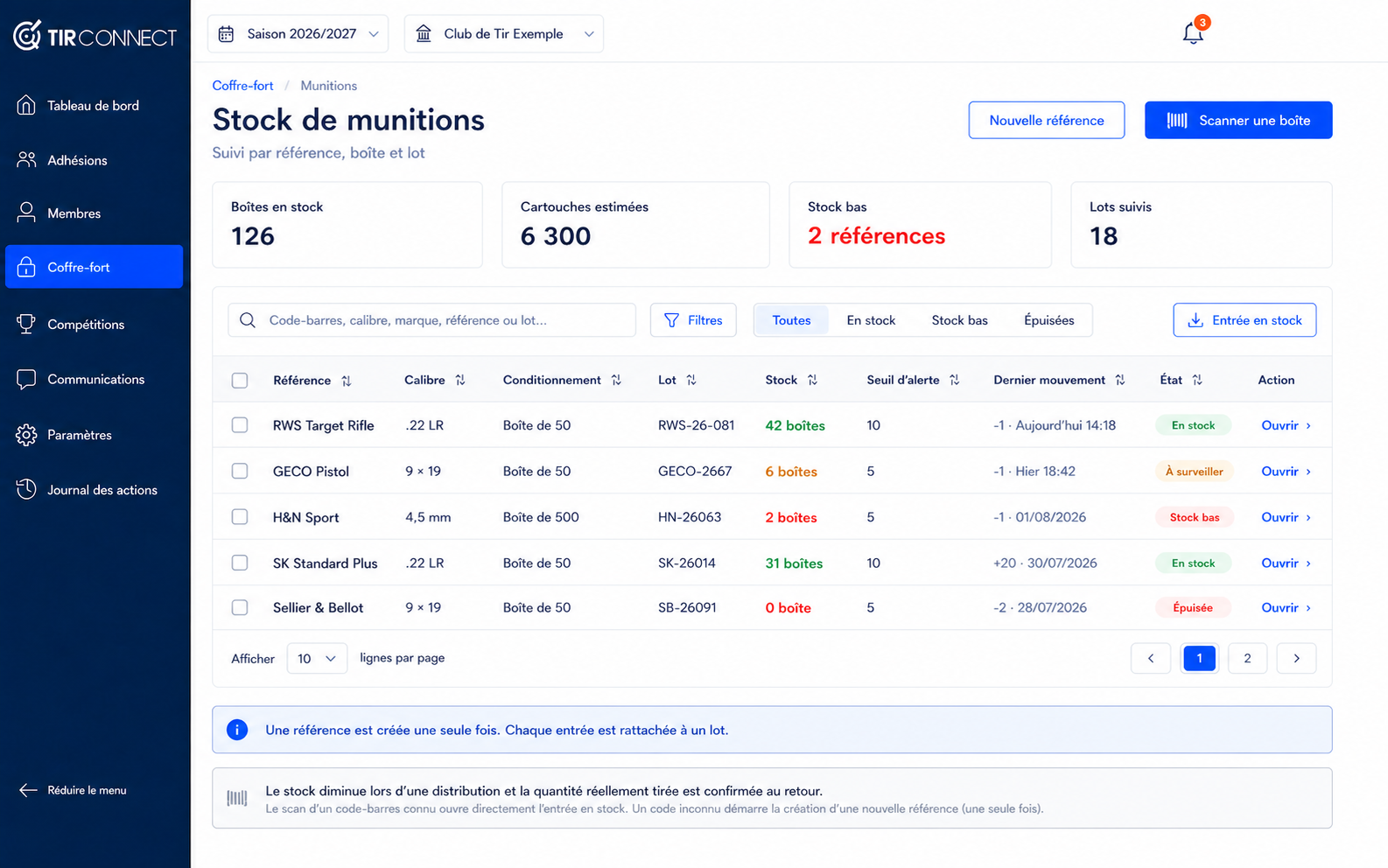Go to previous page arrow
Viewport: 1388px width, 868px height.
point(1151,658)
